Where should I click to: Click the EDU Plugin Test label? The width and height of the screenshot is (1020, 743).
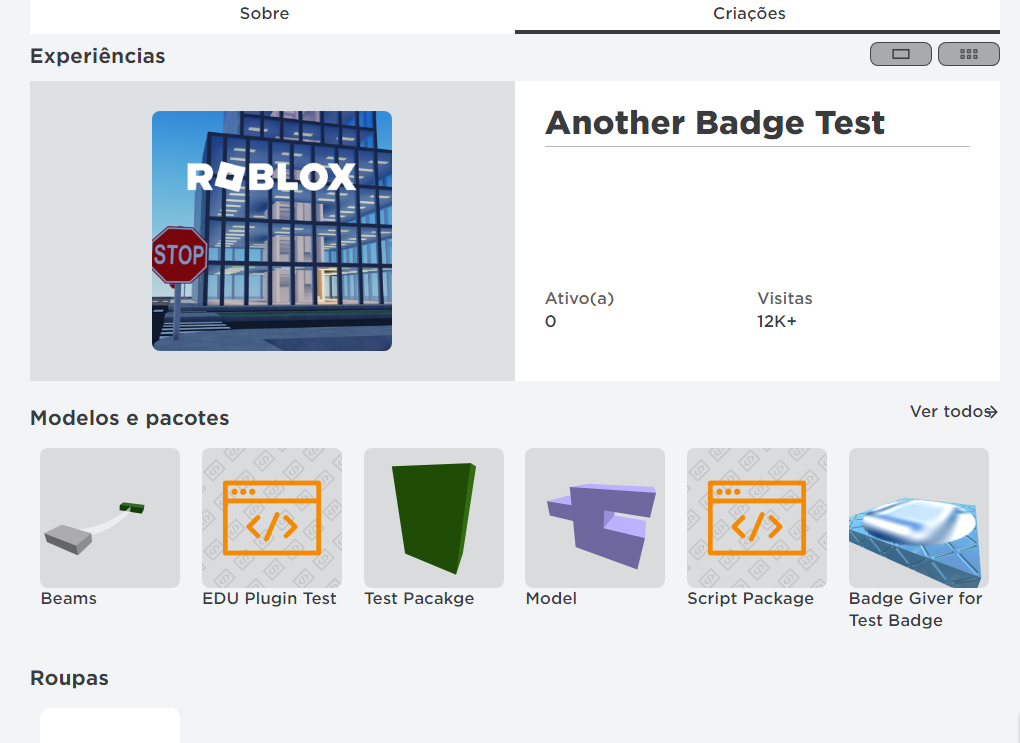point(269,599)
